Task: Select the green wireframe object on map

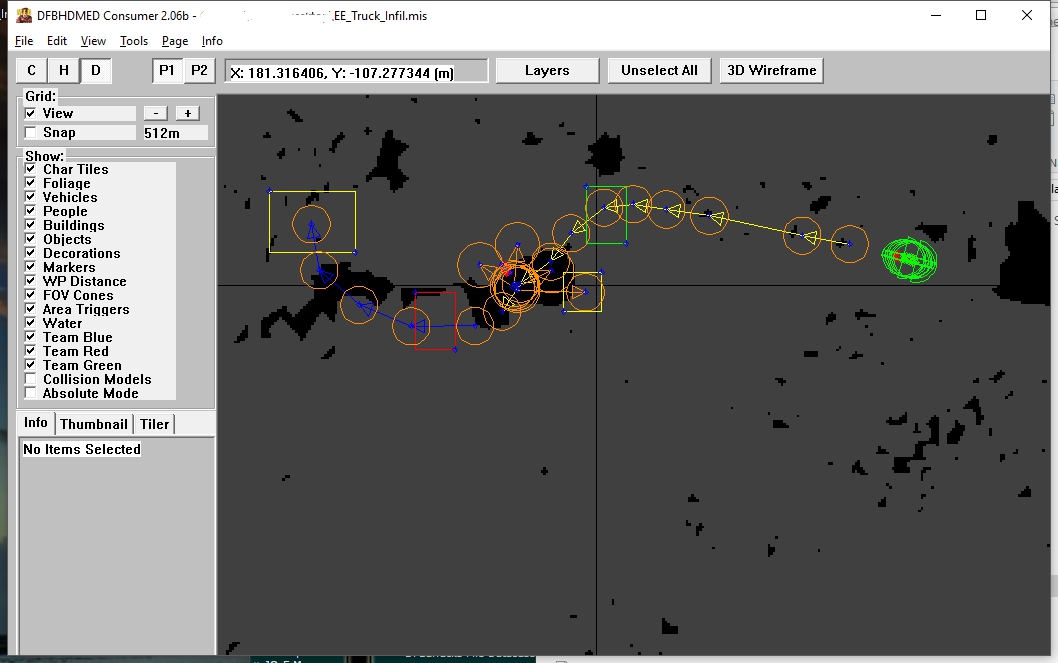Action: coord(910,259)
